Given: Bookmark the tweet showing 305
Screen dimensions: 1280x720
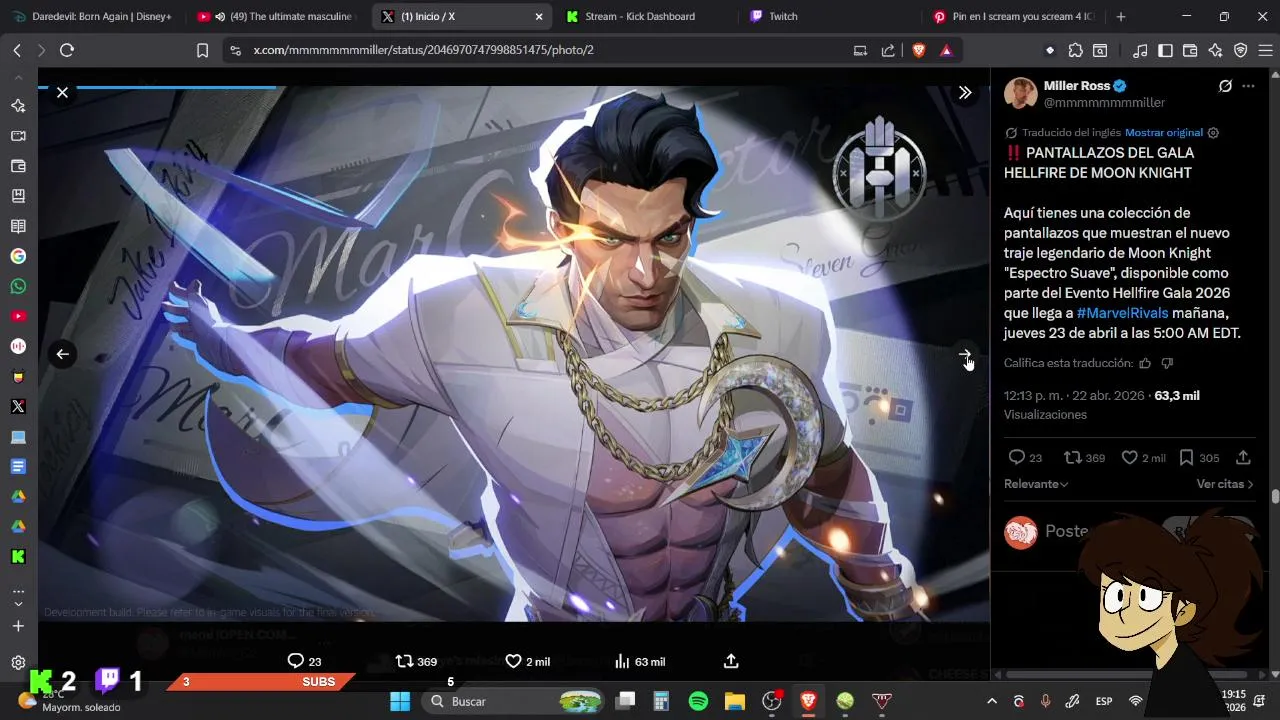Looking at the screenshot, I should point(1198,457).
